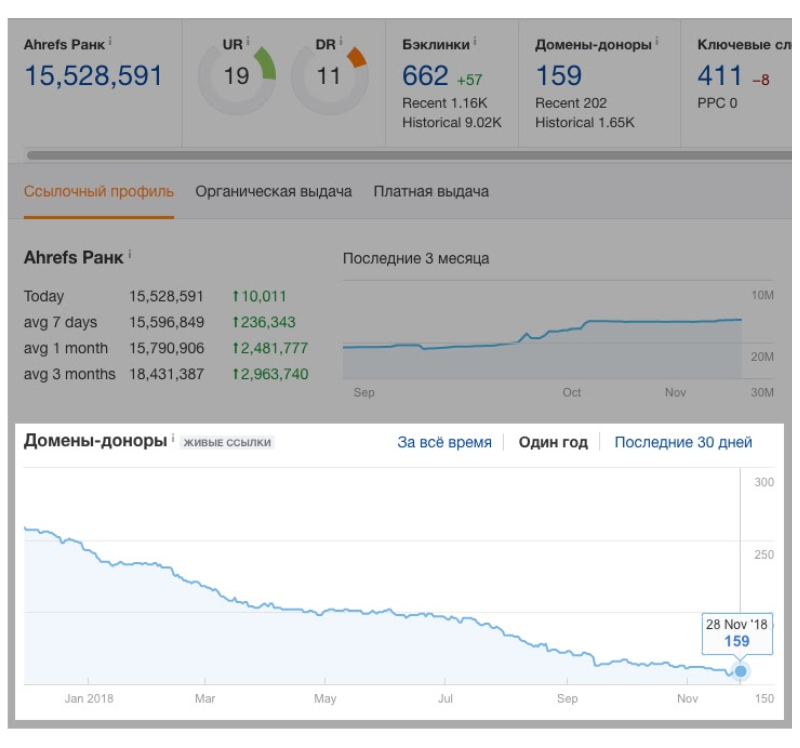Open the Ссылочный профиль tab
This screenshot has width=800, height=748.
(x=98, y=191)
